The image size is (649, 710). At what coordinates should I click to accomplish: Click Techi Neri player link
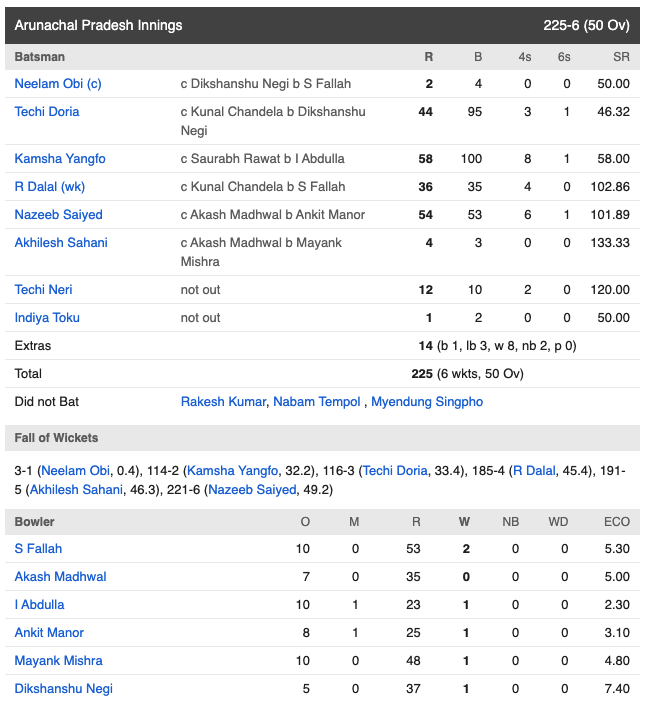coord(43,290)
